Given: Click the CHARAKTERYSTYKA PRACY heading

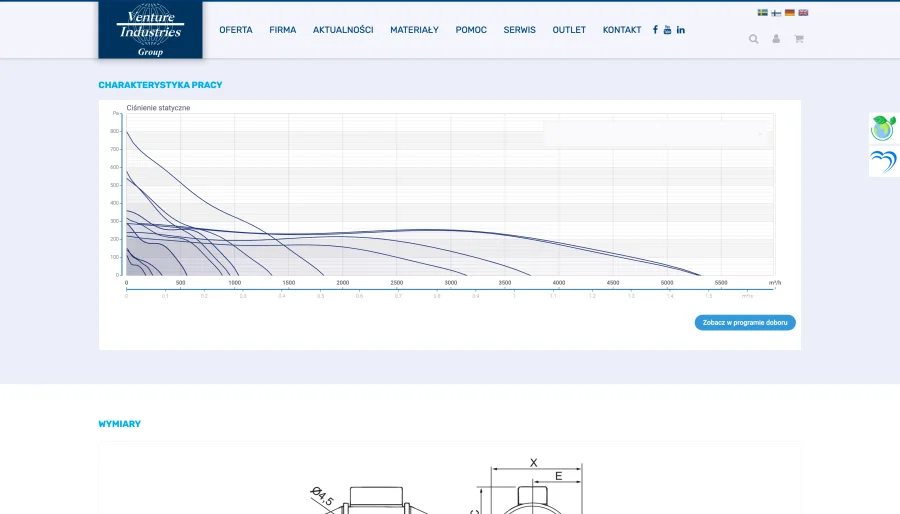Looking at the screenshot, I should 160,85.
